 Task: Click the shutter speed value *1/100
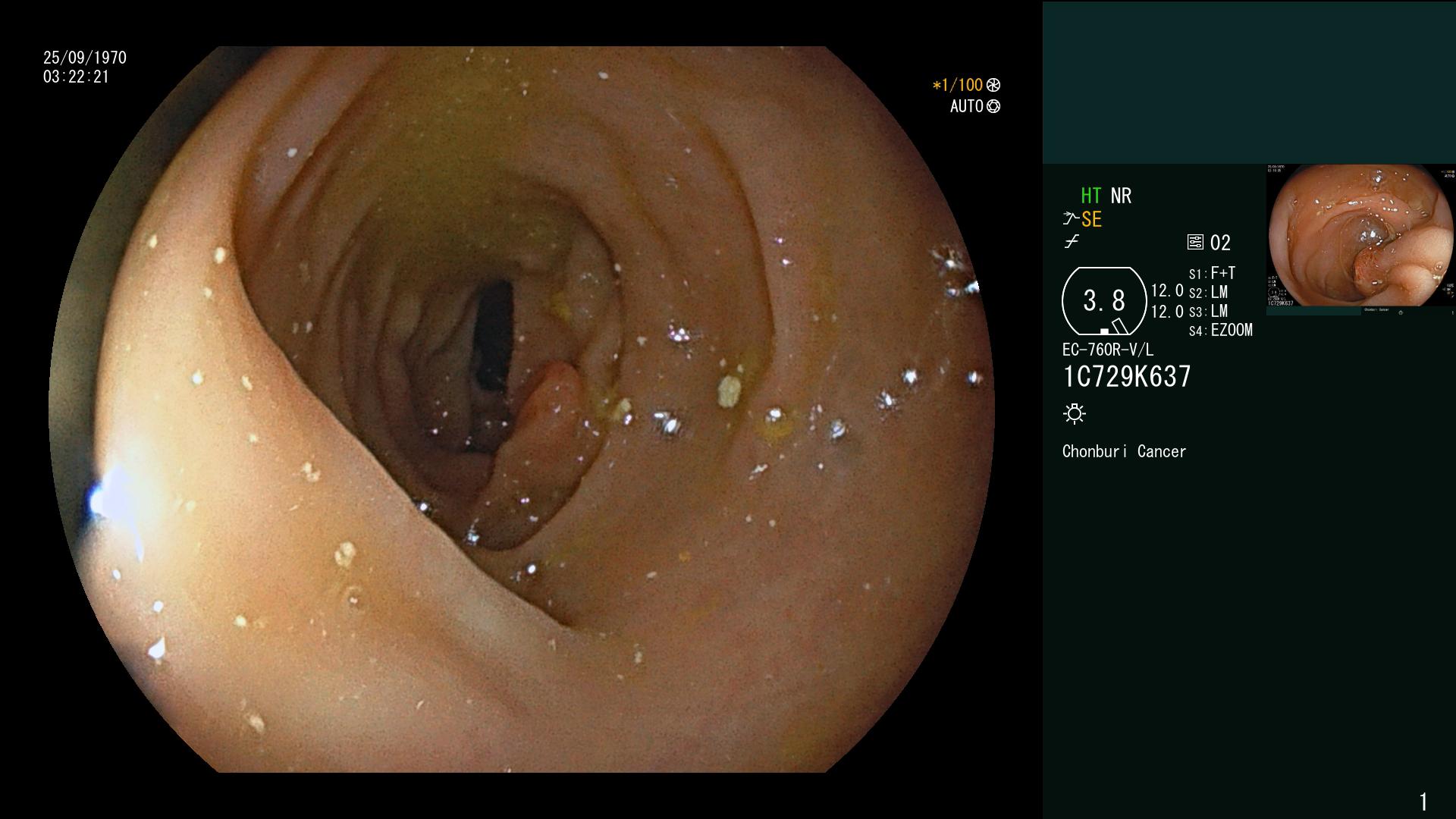pyautogui.click(x=958, y=86)
